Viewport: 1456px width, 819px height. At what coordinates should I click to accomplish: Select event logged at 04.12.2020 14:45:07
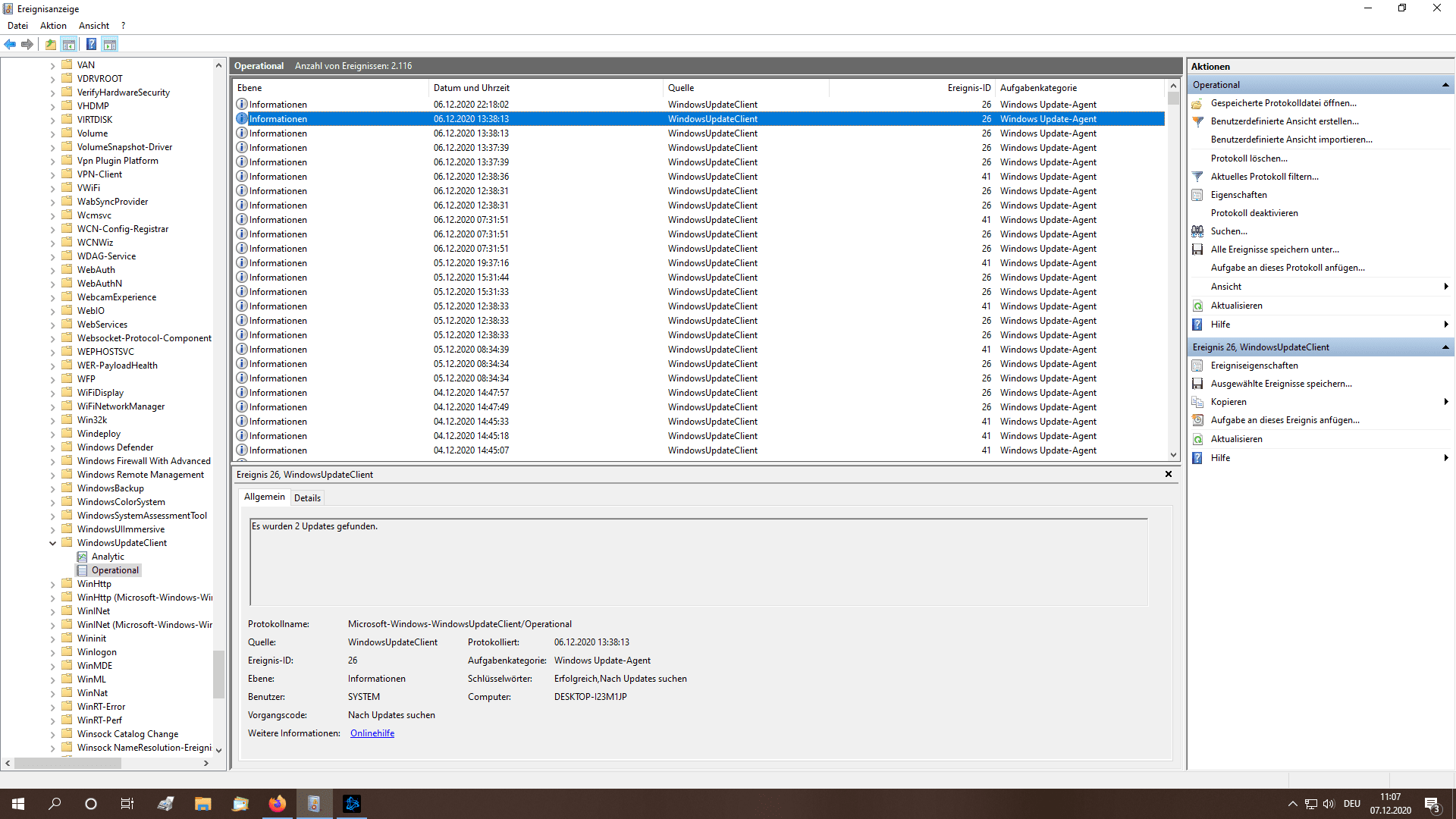(x=698, y=450)
